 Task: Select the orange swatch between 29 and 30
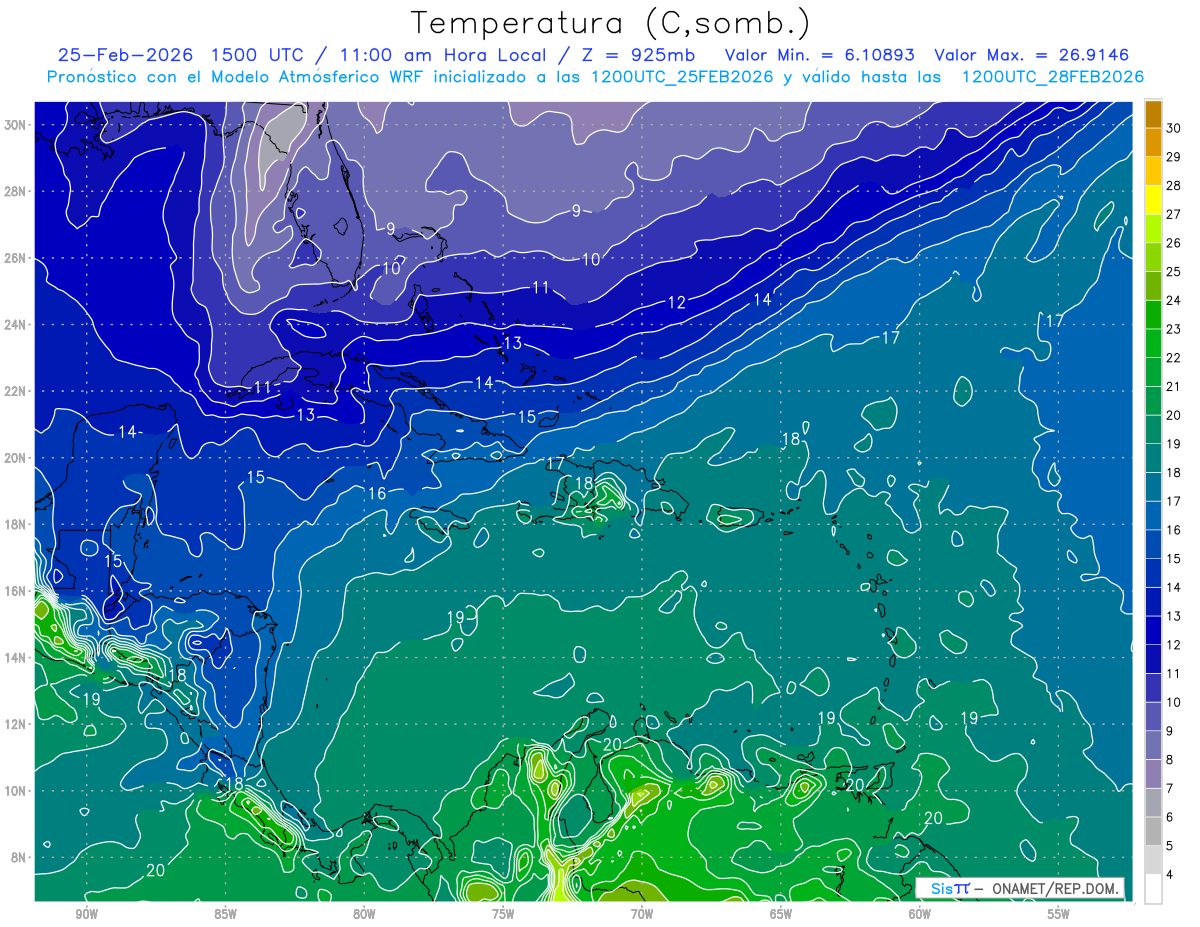(1153, 141)
